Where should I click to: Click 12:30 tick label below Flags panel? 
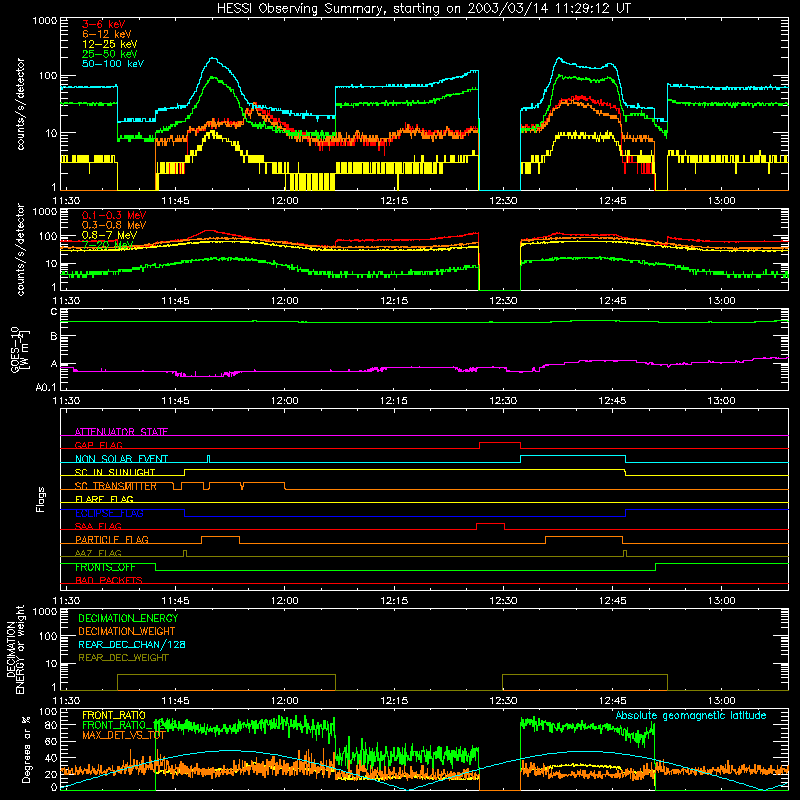tap(503, 601)
